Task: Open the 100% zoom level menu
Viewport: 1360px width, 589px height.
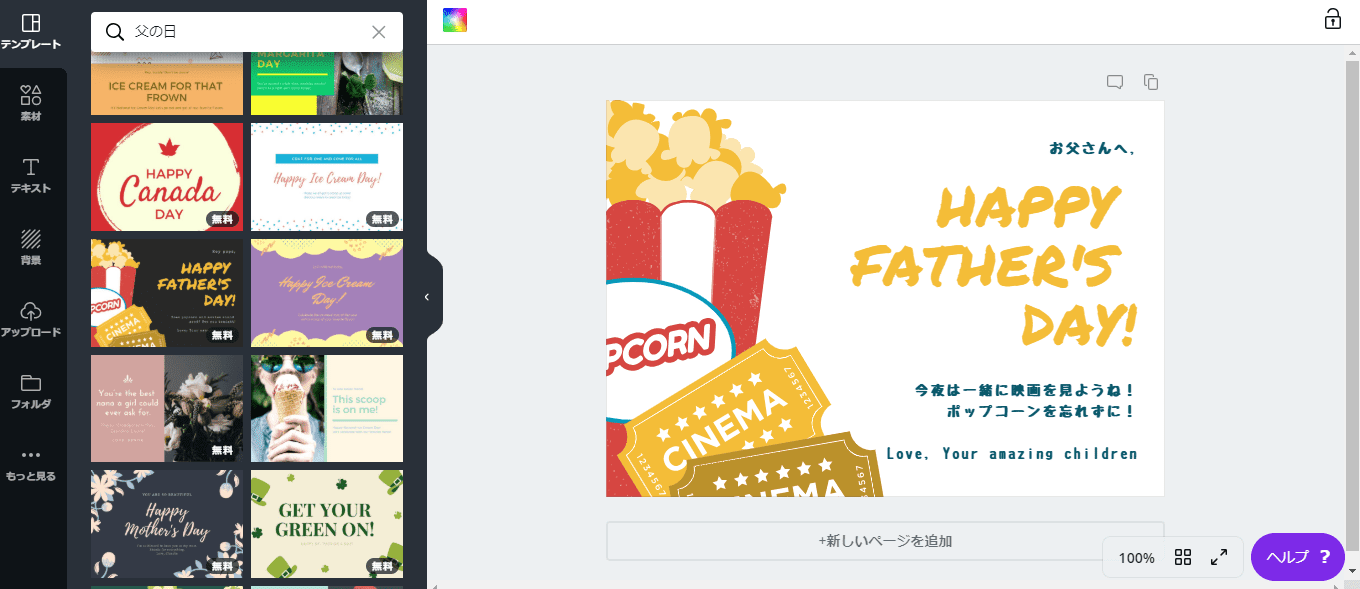Action: pos(1136,558)
